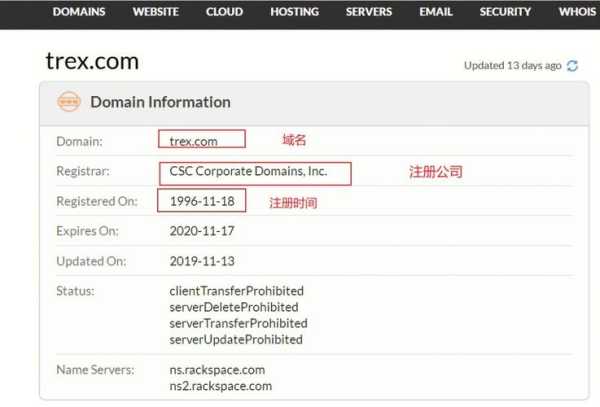Click the expiry date 2020-11-17
Viewport: 600px width, 407px height.
tap(202, 231)
